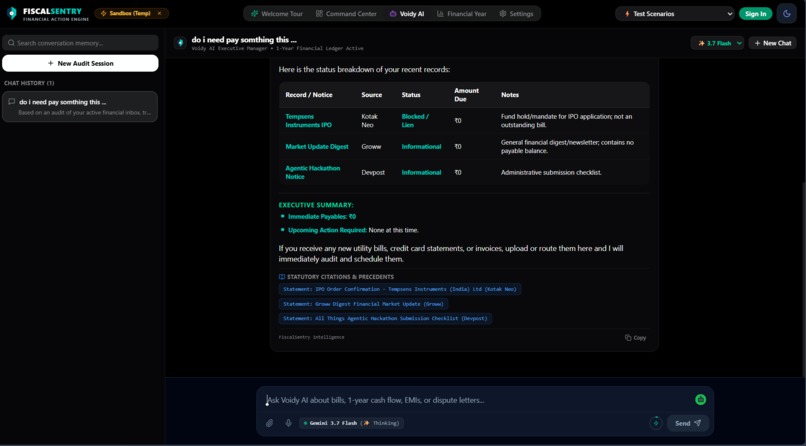Click the FiscalSentry Intelligence footer label
The image size is (806, 446).
pyautogui.click(x=312, y=338)
